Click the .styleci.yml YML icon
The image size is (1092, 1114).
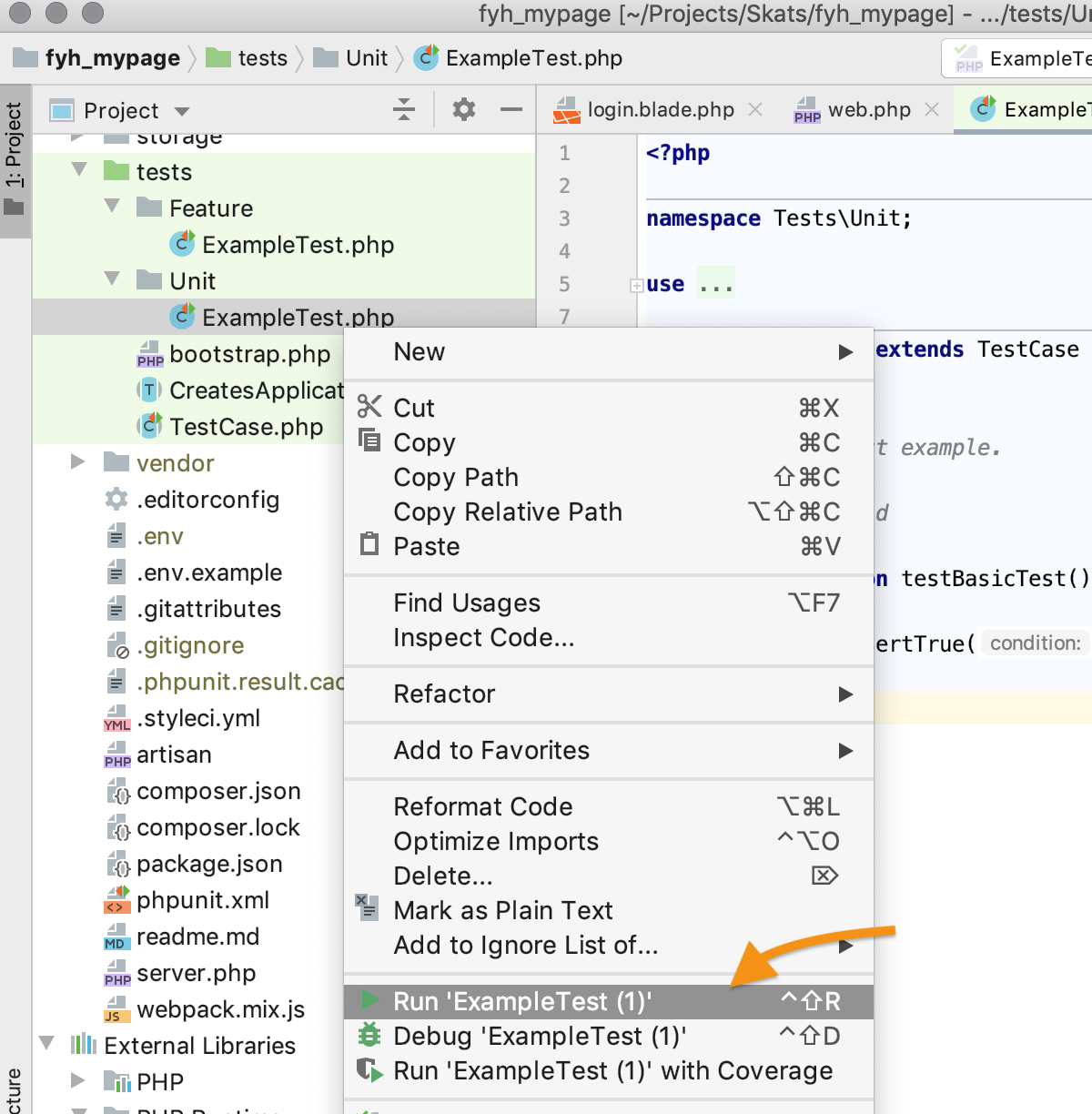click(x=117, y=719)
